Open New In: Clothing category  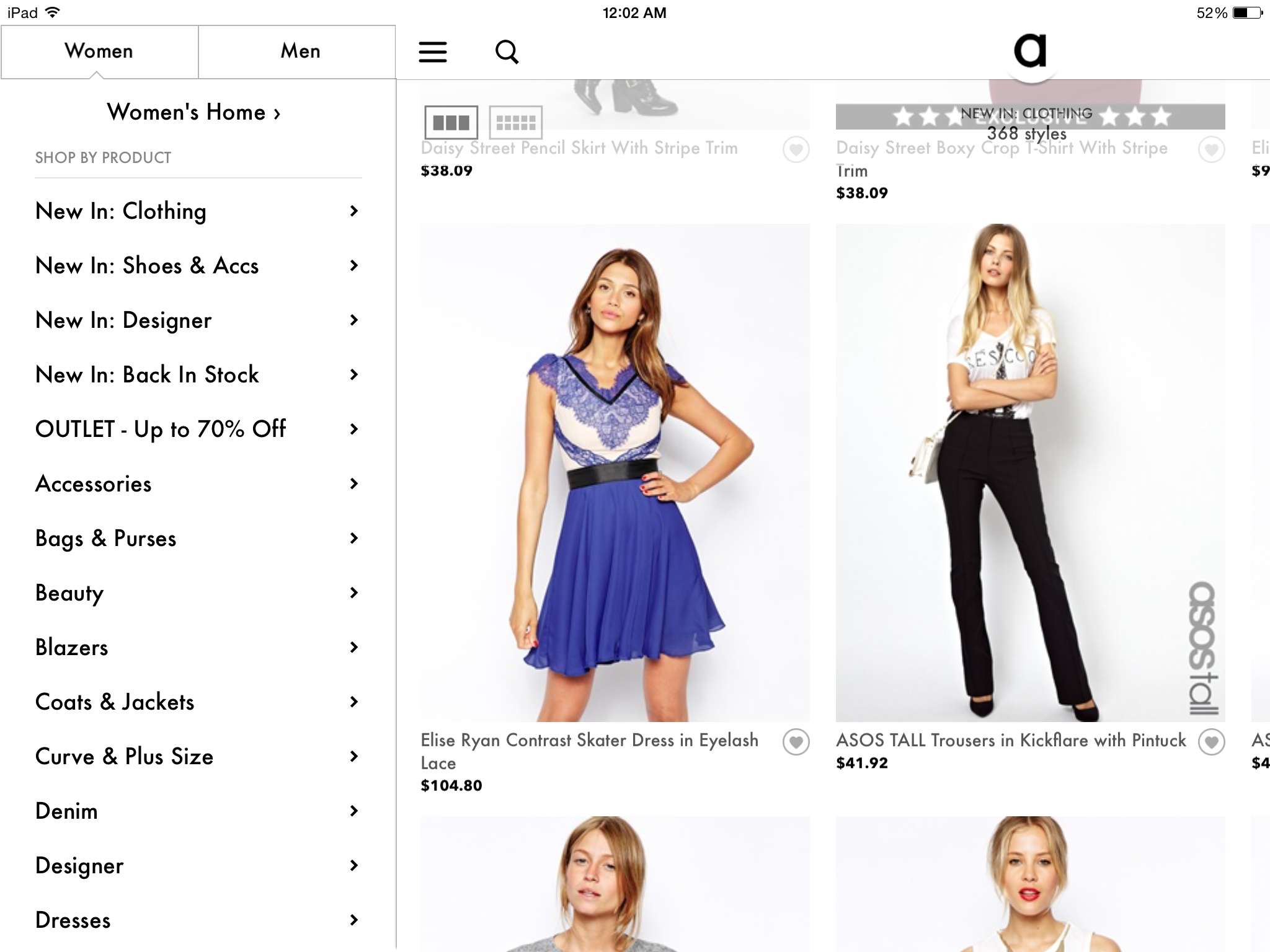click(198, 211)
